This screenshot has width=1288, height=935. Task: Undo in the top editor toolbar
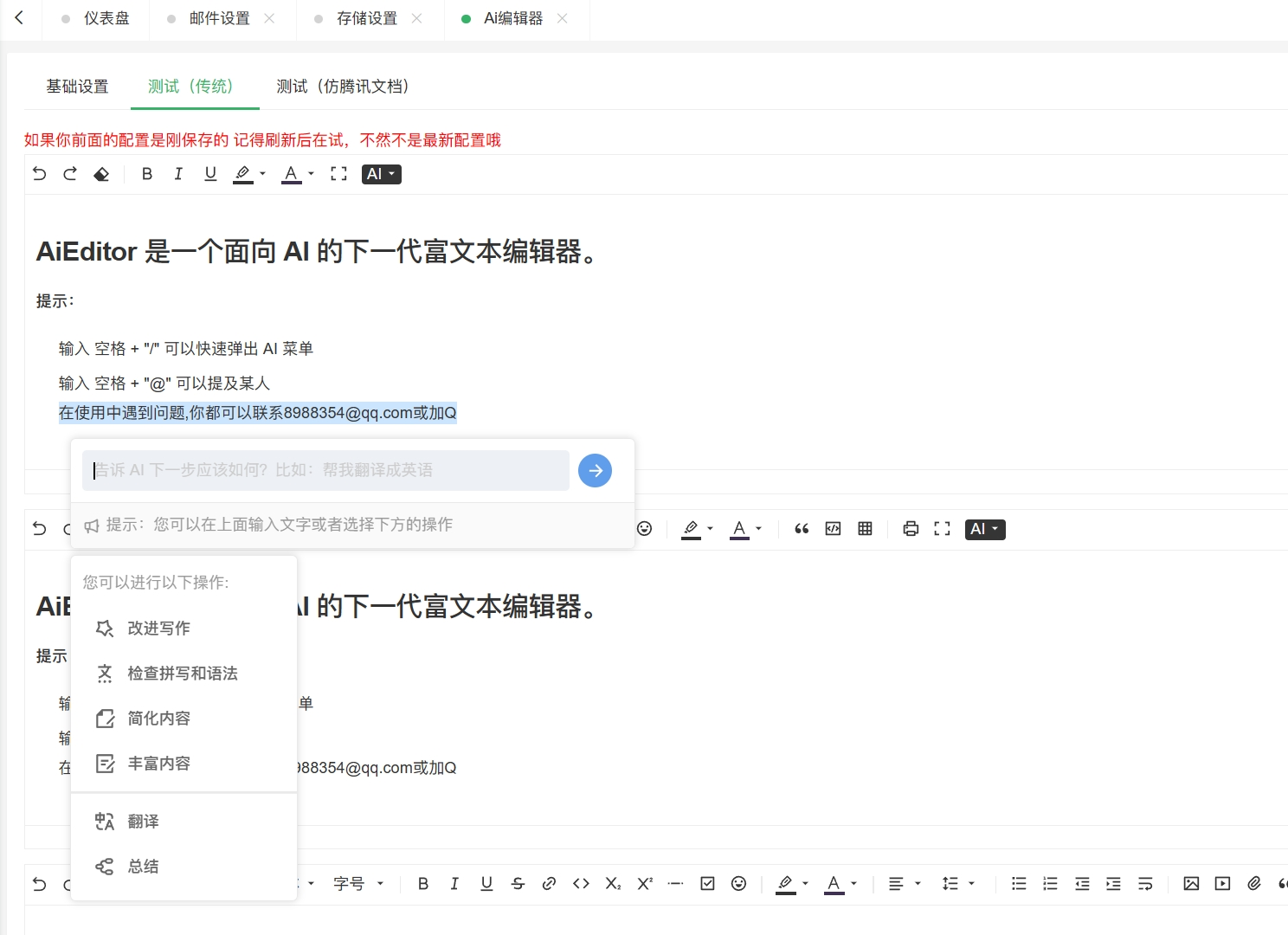(40, 174)
